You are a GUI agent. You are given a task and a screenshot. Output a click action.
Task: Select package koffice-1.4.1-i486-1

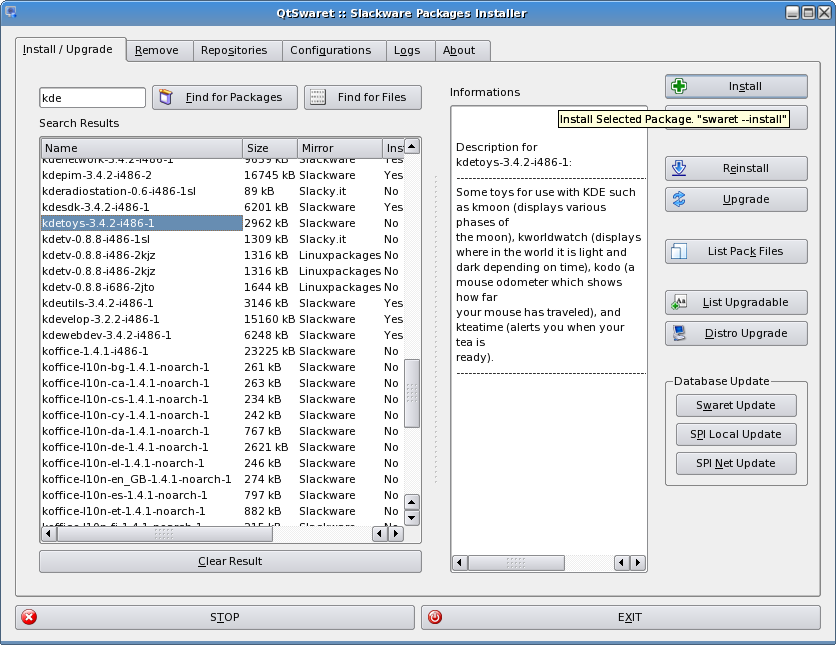pyautogui.click(x=95, y=351)
